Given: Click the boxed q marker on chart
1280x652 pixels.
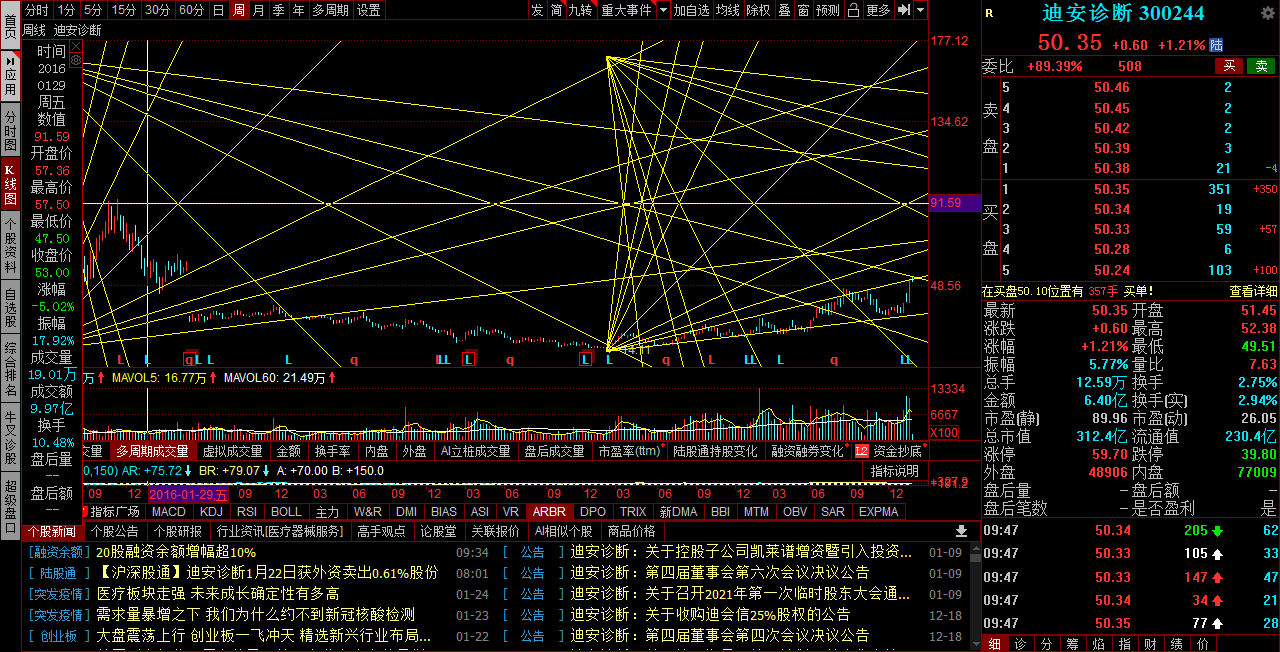Looking at the screenshot, I should (x=189, y=359).
